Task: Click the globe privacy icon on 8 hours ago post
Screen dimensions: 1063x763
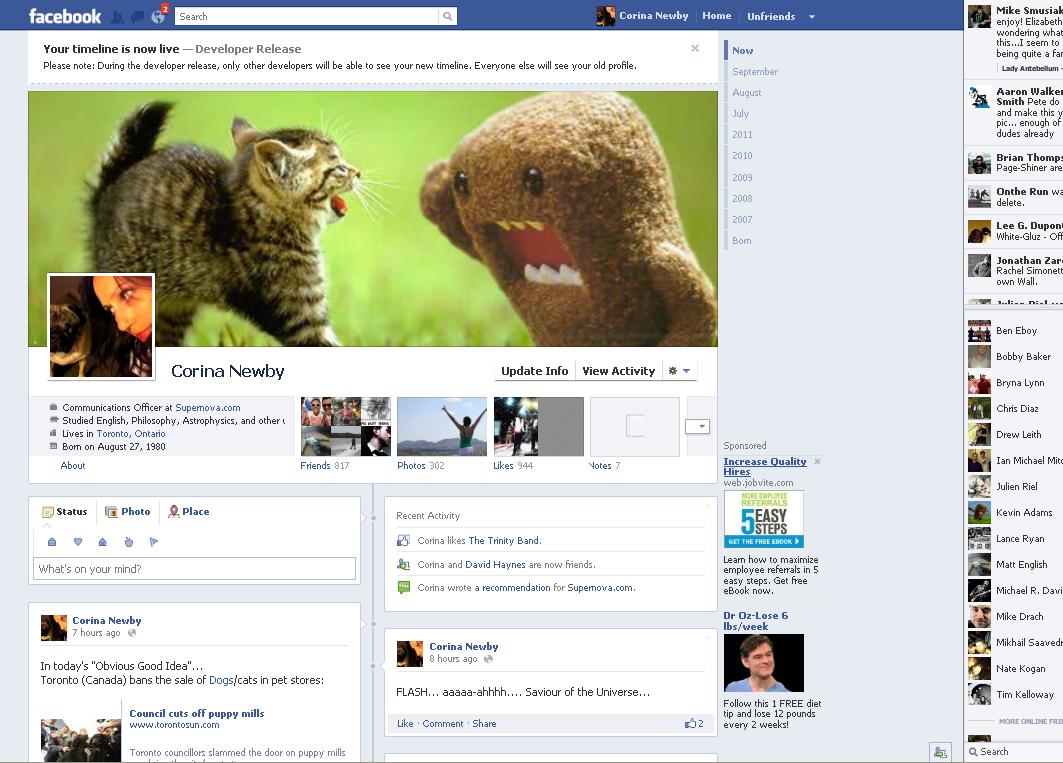Action: 488,659
